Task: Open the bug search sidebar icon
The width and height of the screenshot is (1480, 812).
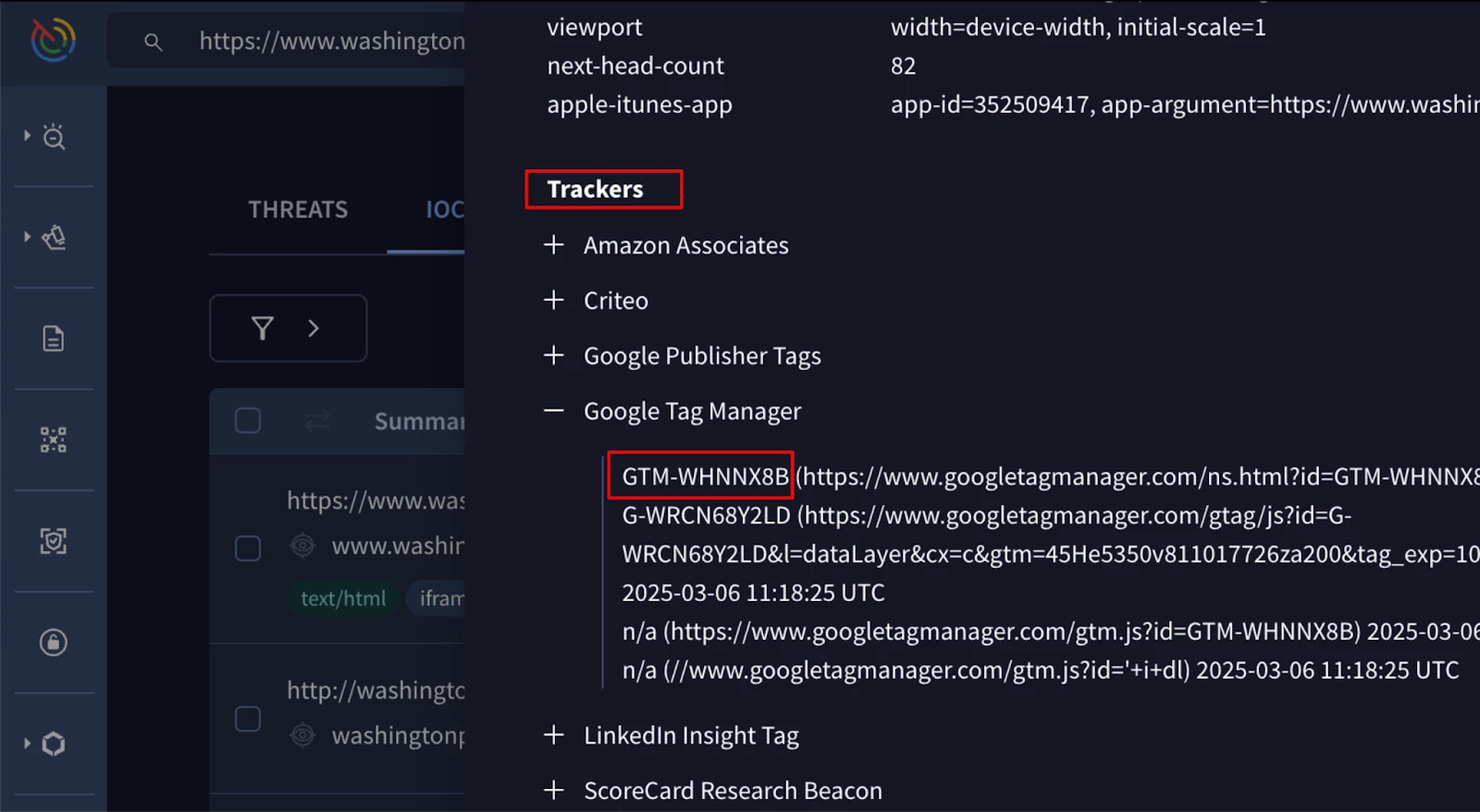Action: (x=54, y=137)
